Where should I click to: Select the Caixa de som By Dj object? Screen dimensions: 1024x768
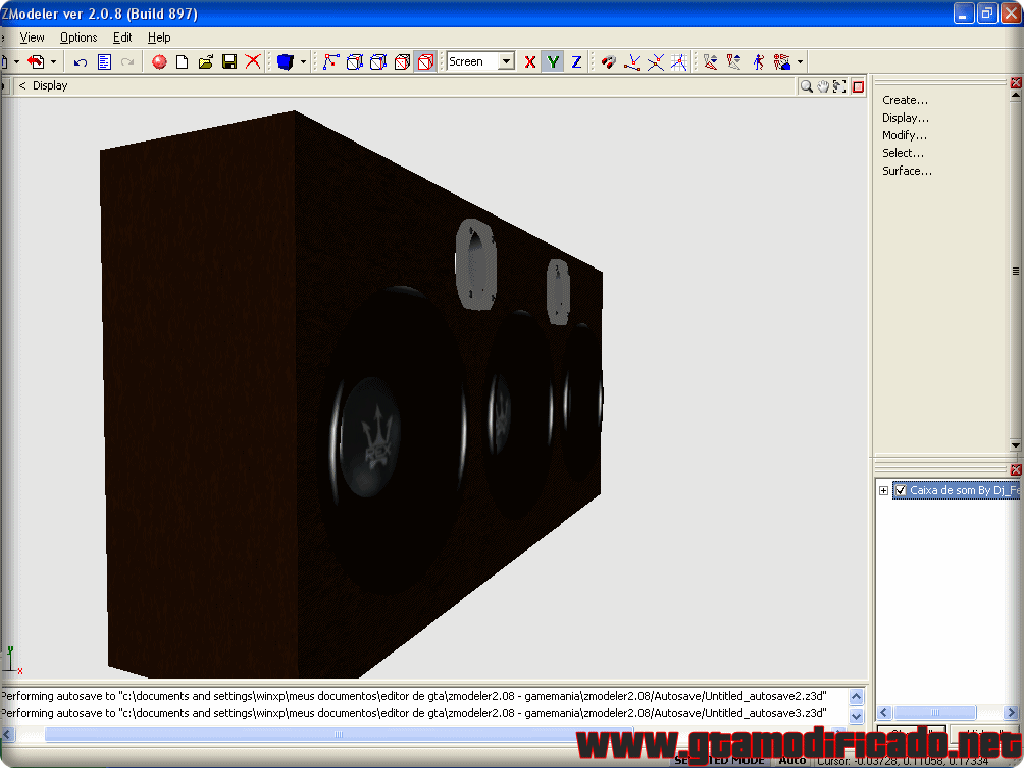[964, 490]
